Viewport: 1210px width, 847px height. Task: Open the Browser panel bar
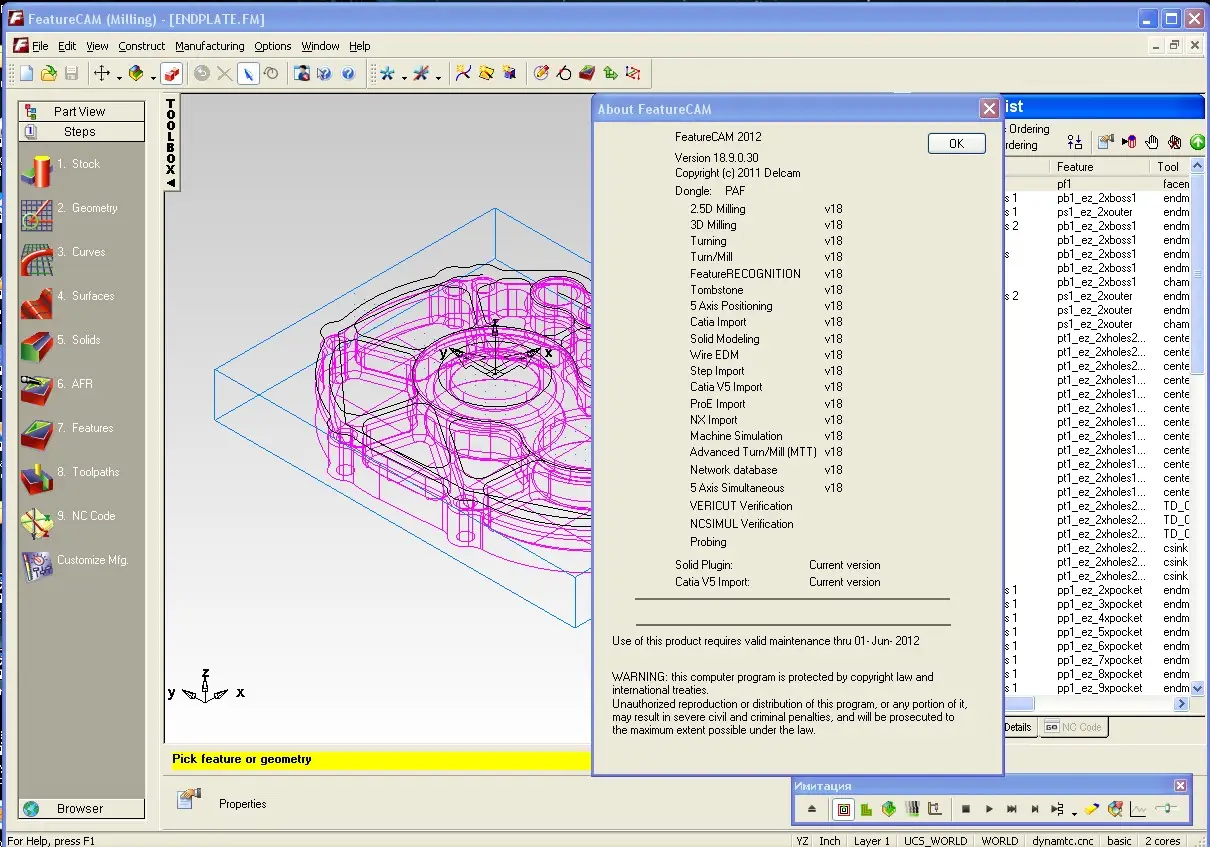pyautogui.click(x=81, y=809)
